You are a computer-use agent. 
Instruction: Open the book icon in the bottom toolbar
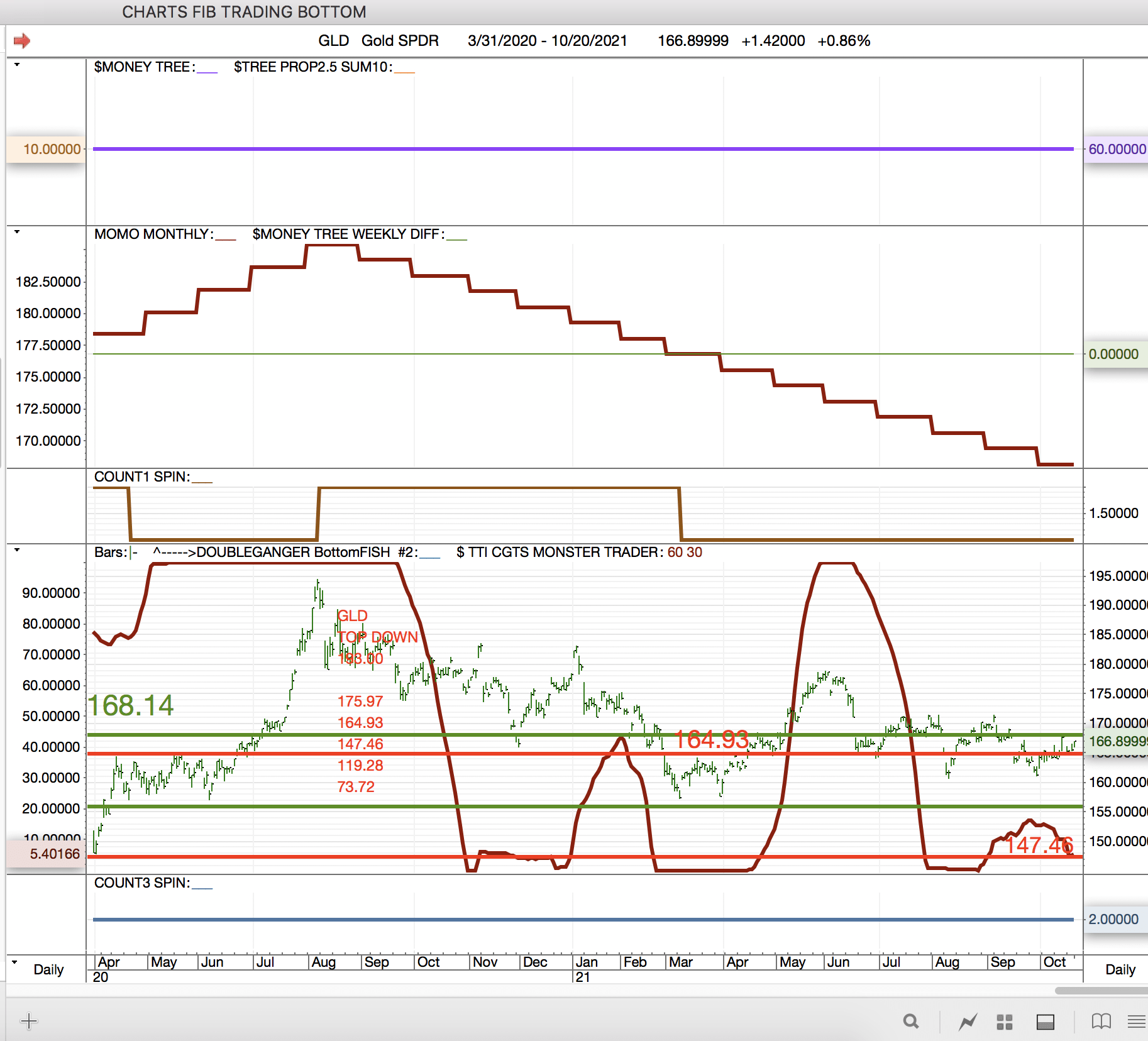pos(1101,1022)
